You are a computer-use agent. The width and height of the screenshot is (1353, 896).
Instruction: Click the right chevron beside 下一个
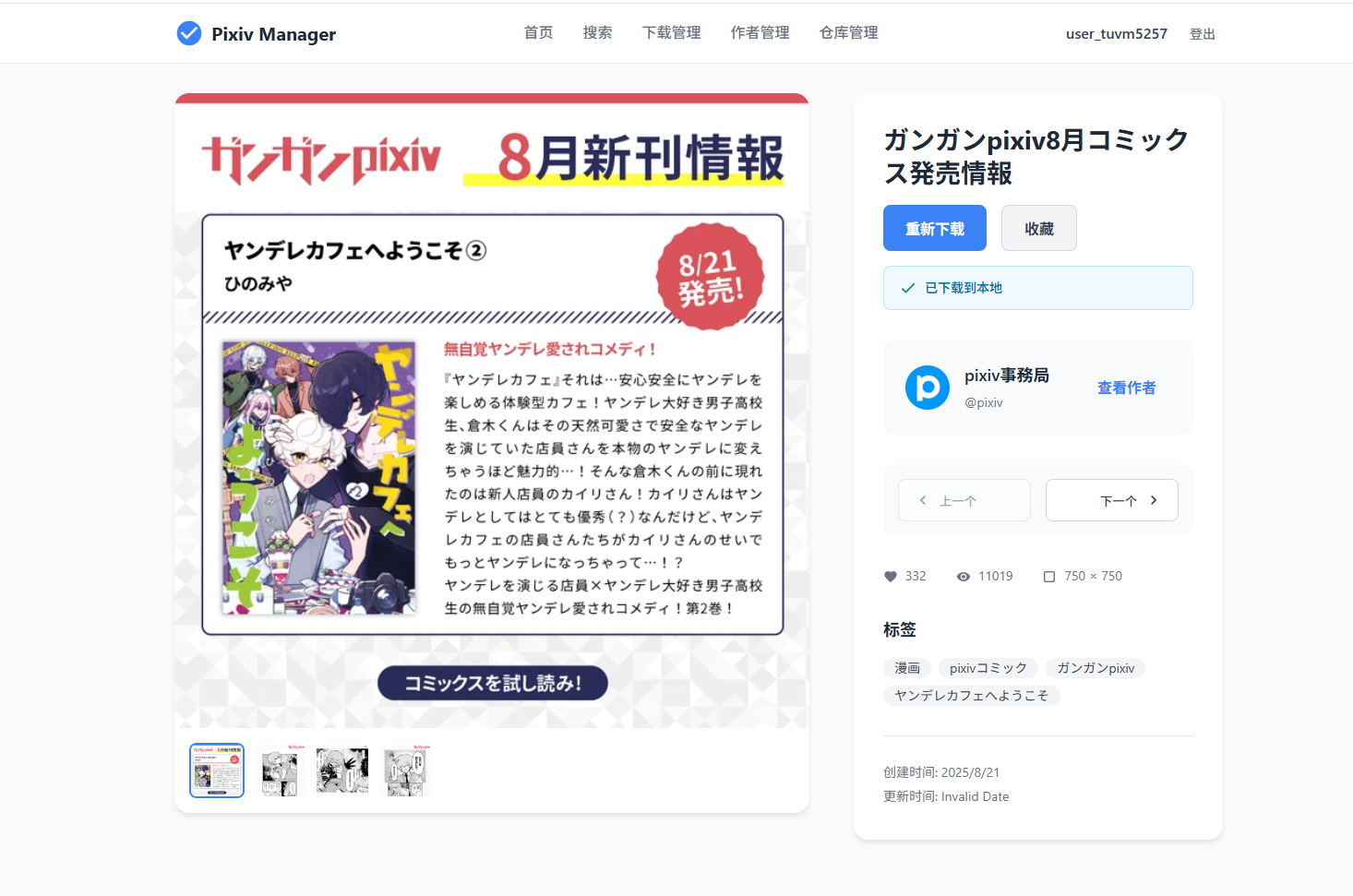(x=1154, y=500)
